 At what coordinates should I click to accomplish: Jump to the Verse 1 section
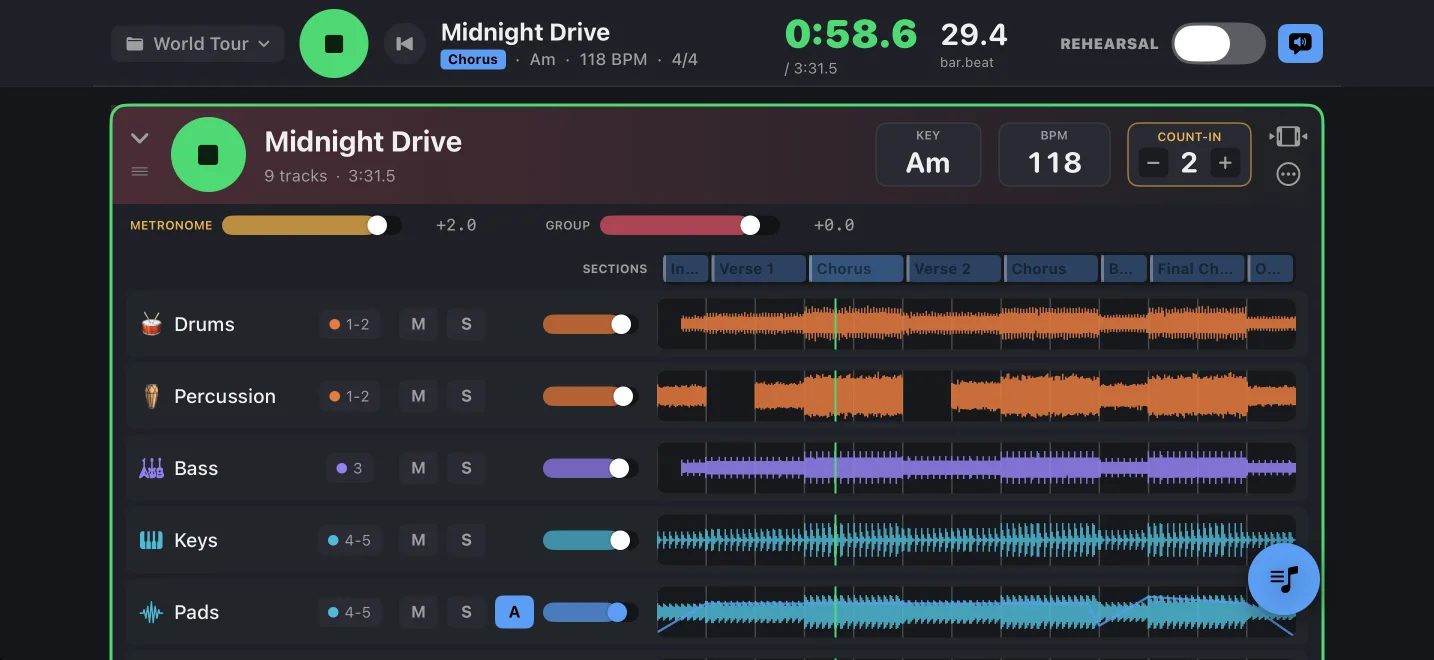pyautogui.click(x=758, y=269)
